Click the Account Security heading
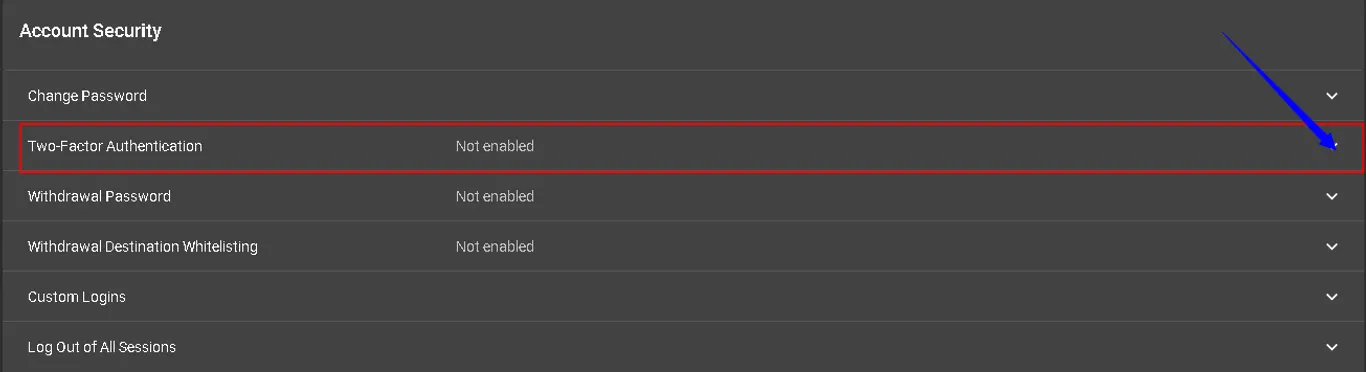This screenshot has height=372, width=1366. coord(90,31)
